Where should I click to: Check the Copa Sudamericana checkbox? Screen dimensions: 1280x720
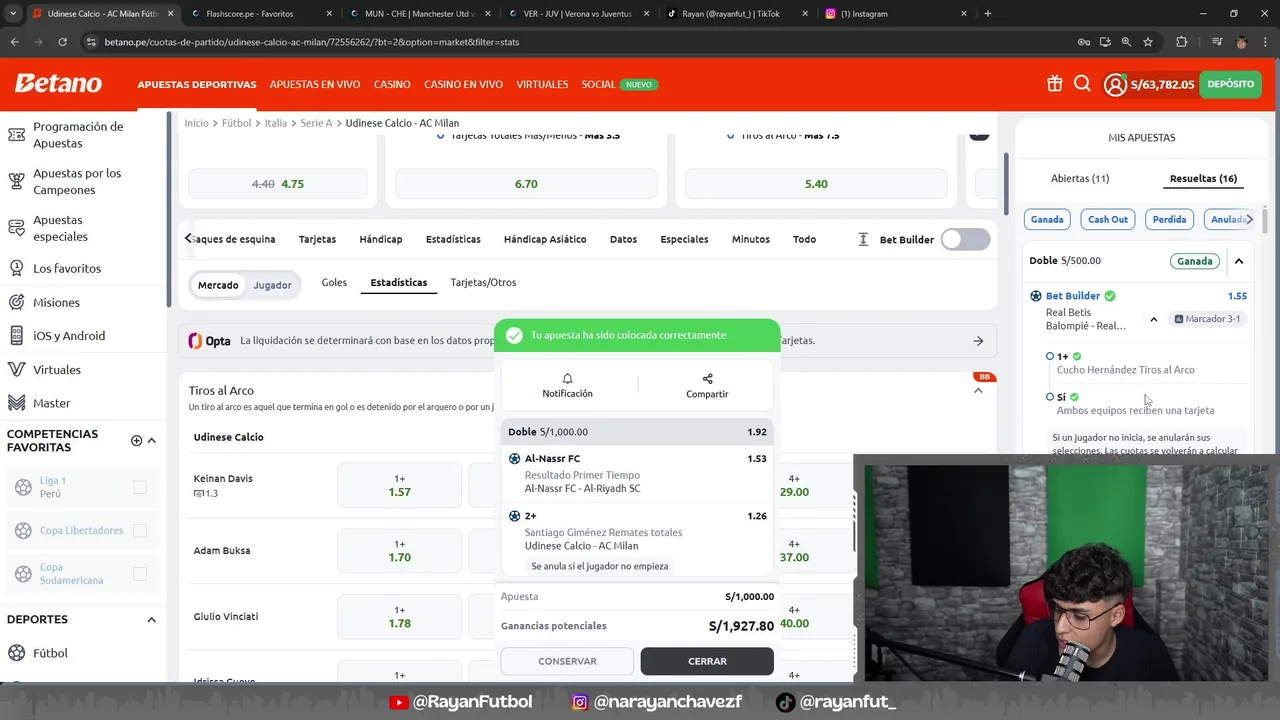click(x=140, y=574)
